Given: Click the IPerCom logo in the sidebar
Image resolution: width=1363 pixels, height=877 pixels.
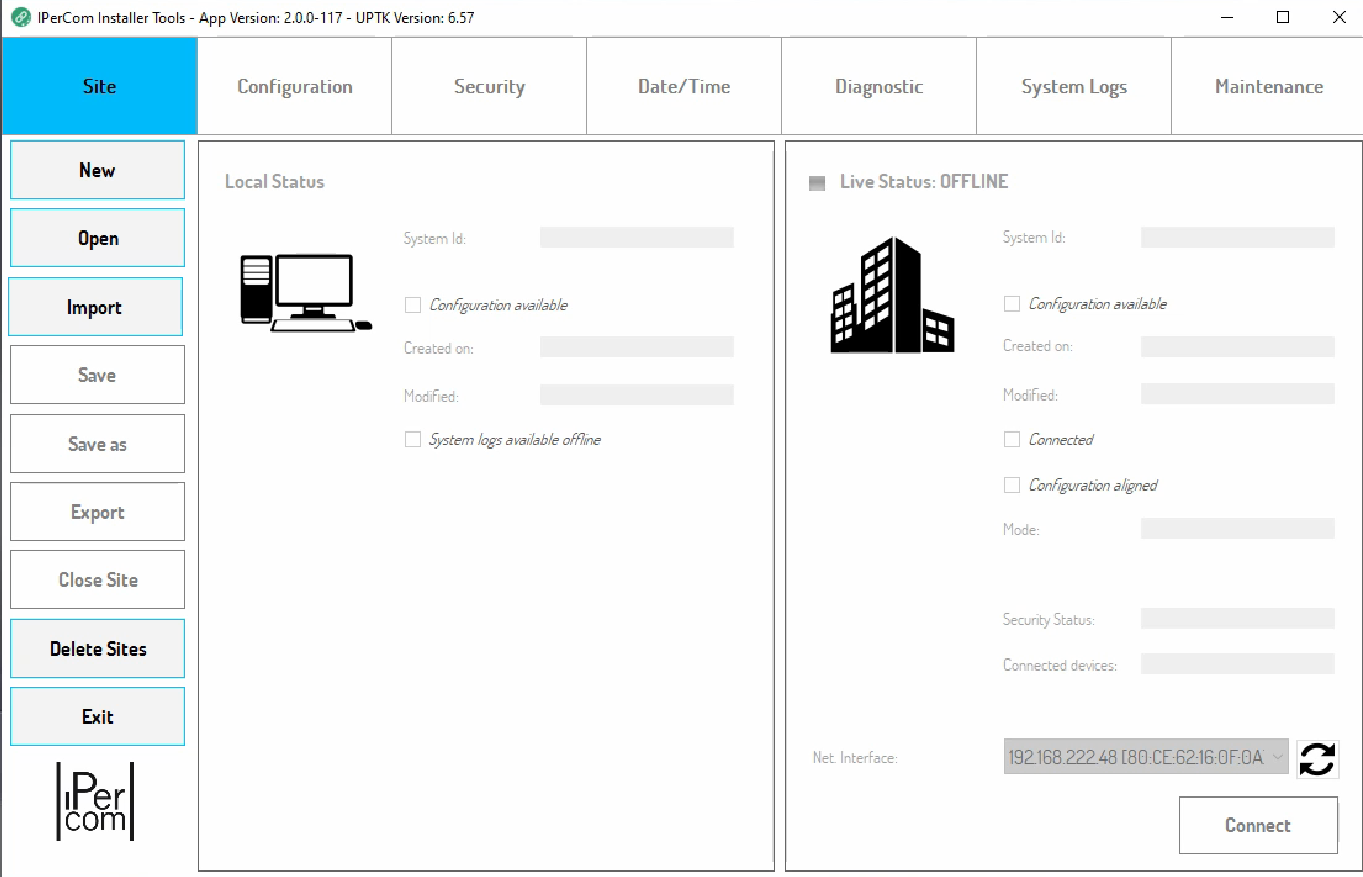Looking at the screenshot, I should [97, 802].
